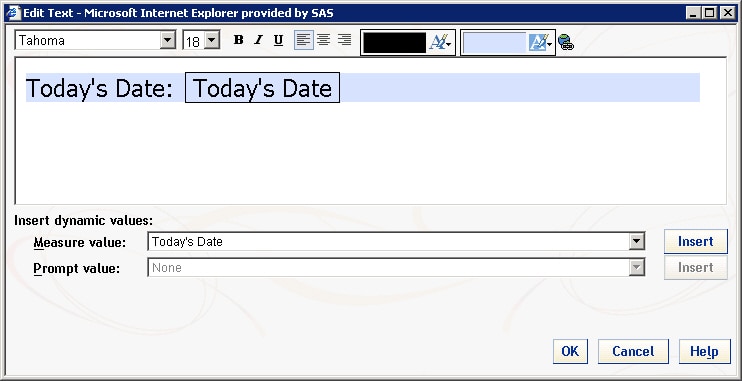Center align the text
This screenshot has height=381, width=742.
tap(324, 40)
